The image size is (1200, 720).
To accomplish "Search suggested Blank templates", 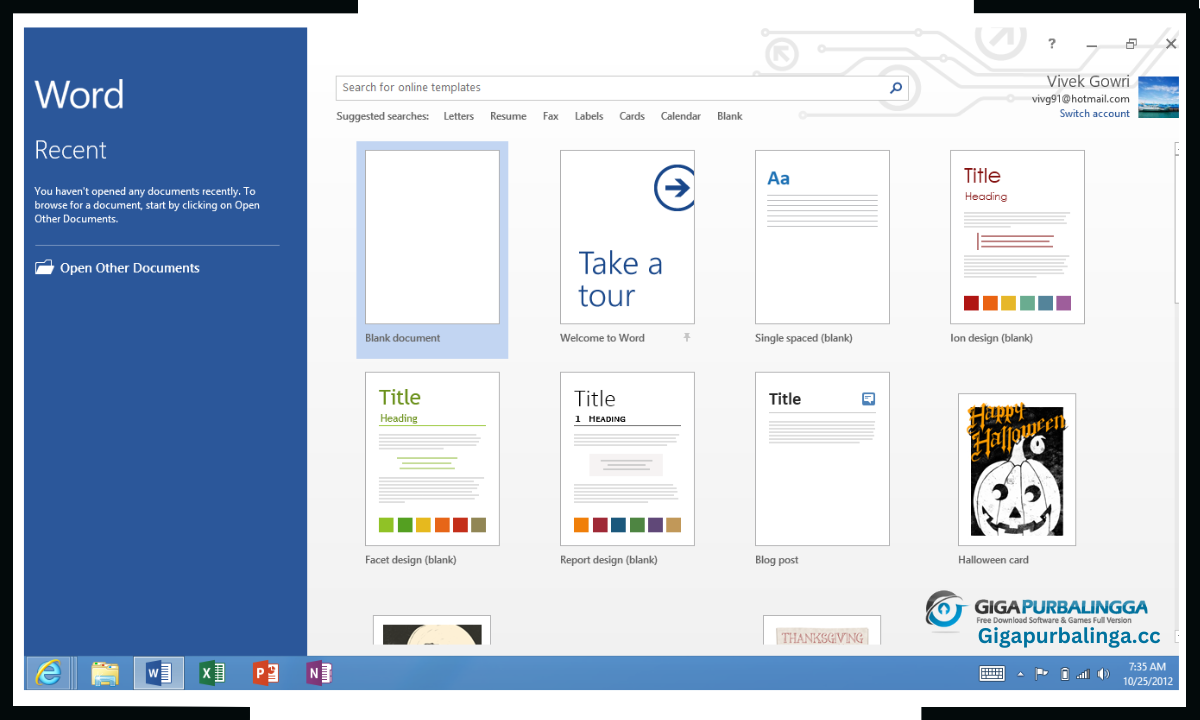I will (730, 116).
